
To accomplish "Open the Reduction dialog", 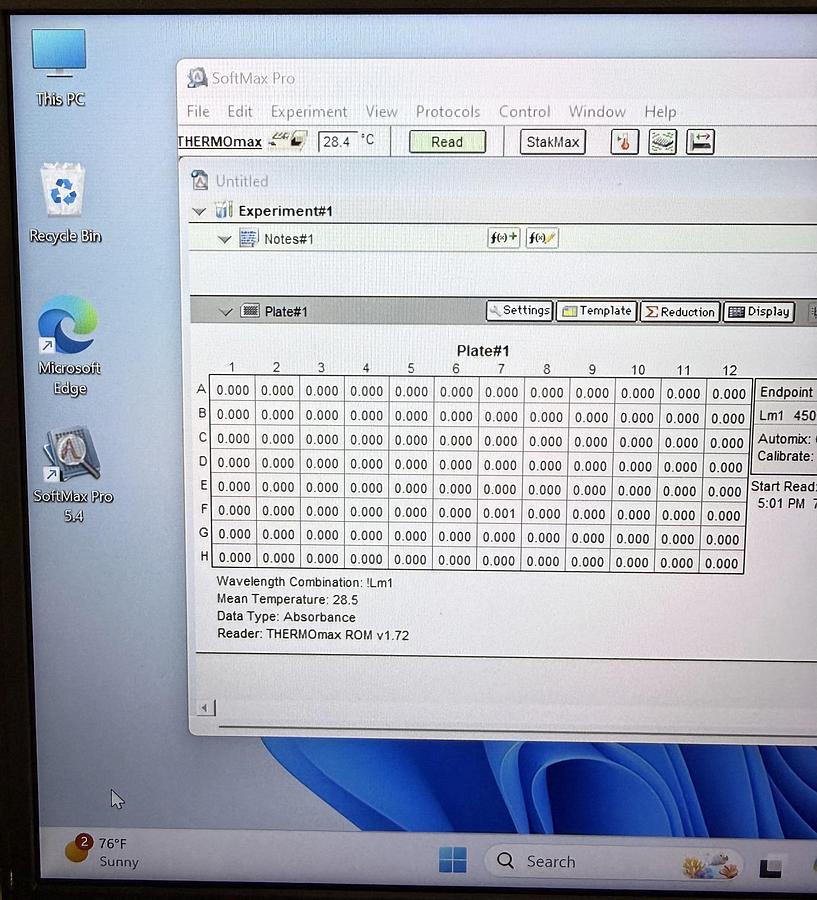I will pyautogui.click(x=680, y=312).
